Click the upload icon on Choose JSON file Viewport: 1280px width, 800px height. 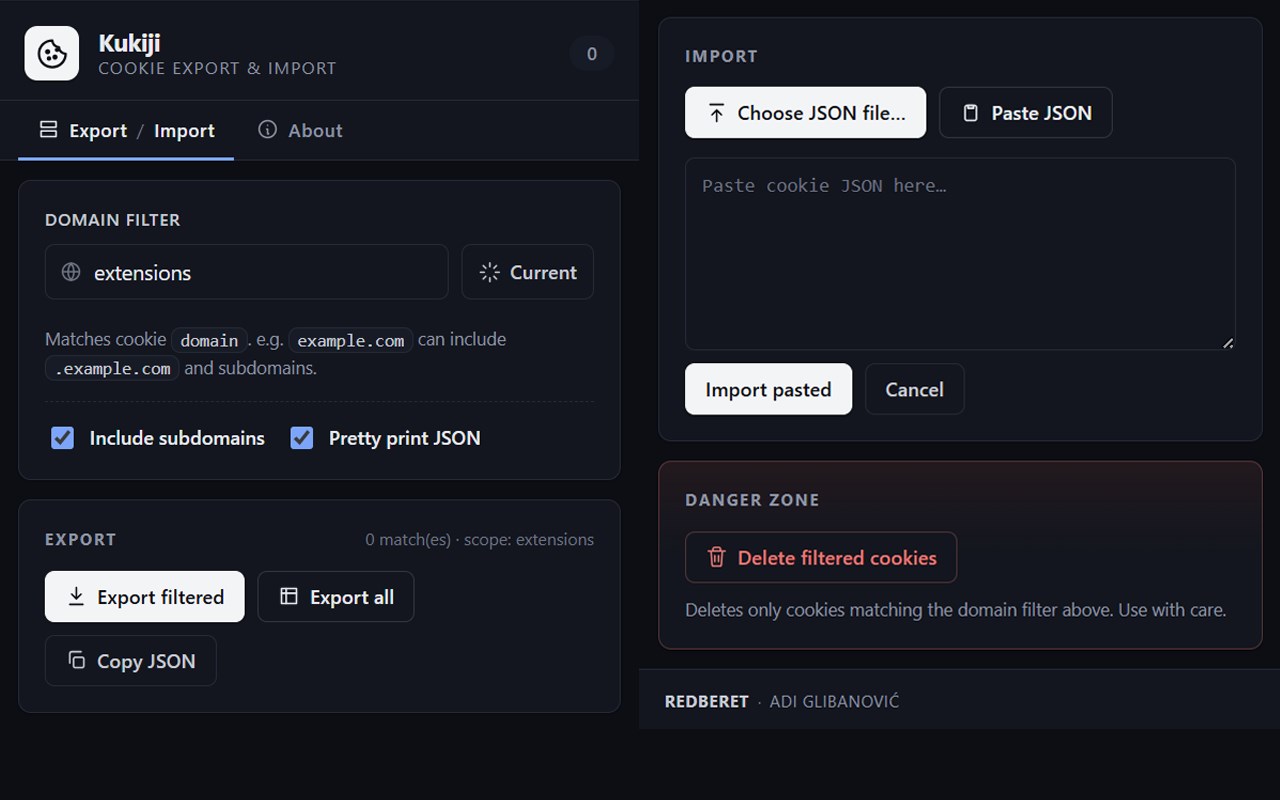(x=716, y=113)
